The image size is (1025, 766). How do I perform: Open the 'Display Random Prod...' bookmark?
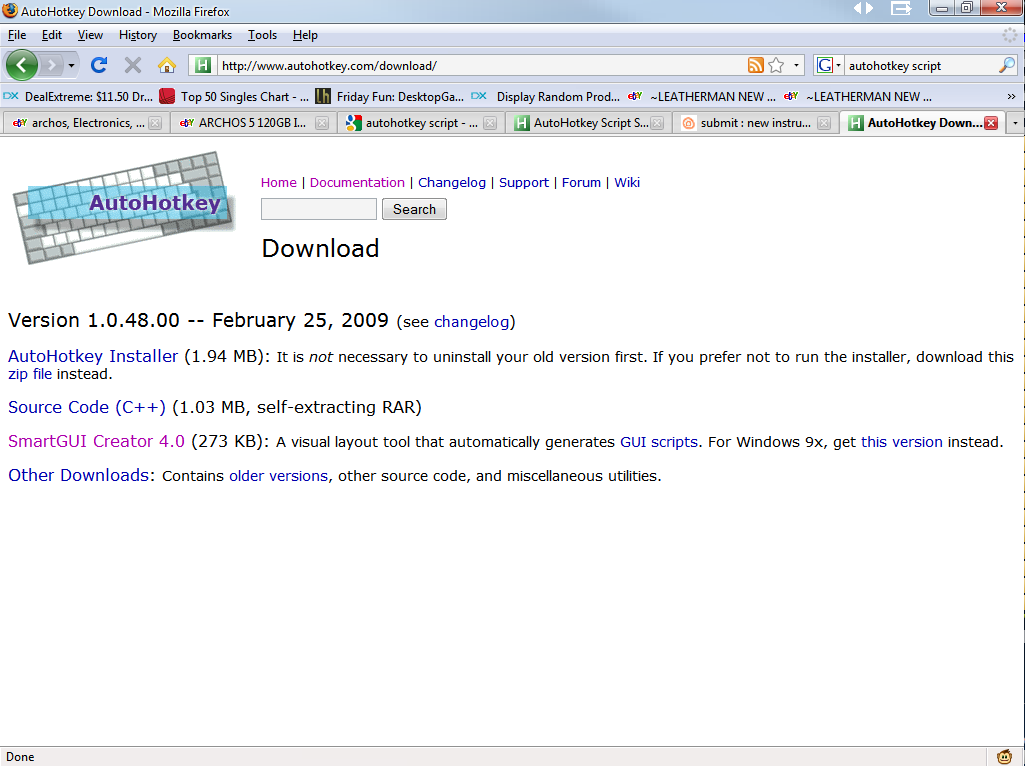[546, 97]
